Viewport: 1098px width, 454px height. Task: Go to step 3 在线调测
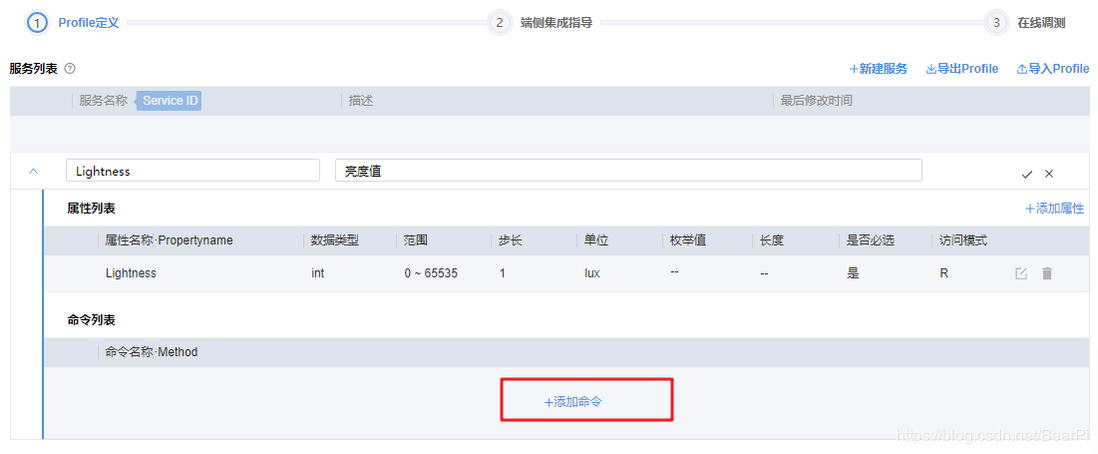(x=1025, y=23)
